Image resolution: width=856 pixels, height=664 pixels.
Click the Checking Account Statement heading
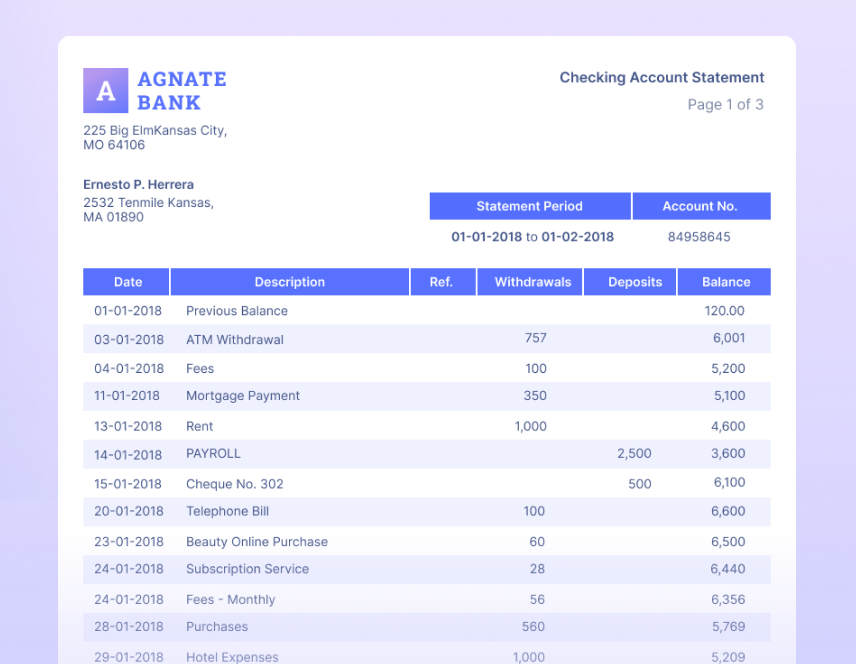click(x=661, y=78)
